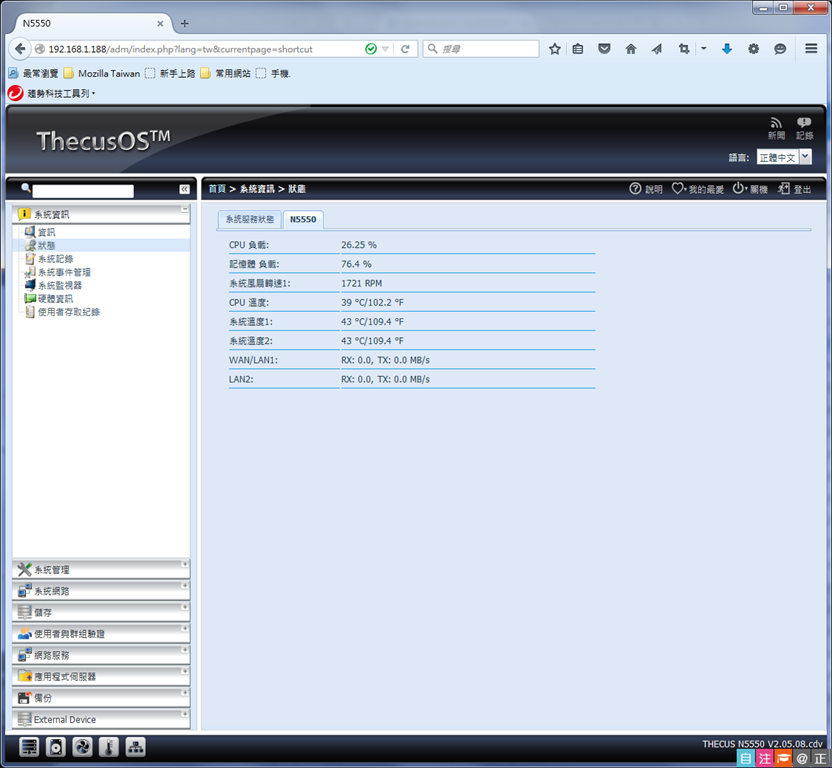832x768 pixels.
Task: Switch to the 系統服務狀態 tab
Action: [x=249, y=219]
